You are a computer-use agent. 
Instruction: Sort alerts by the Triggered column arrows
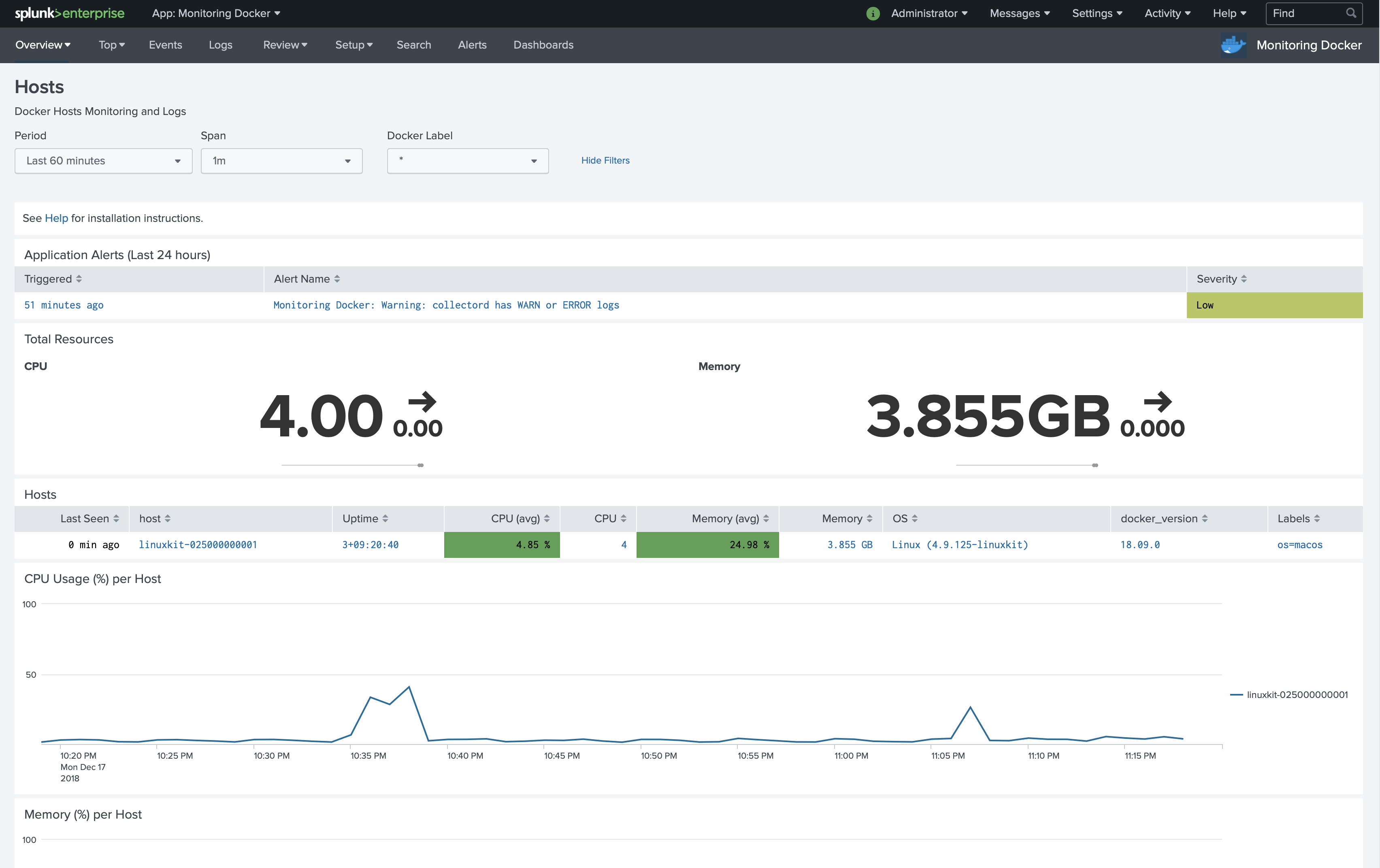pyautogui.click(x=80, y=279)
